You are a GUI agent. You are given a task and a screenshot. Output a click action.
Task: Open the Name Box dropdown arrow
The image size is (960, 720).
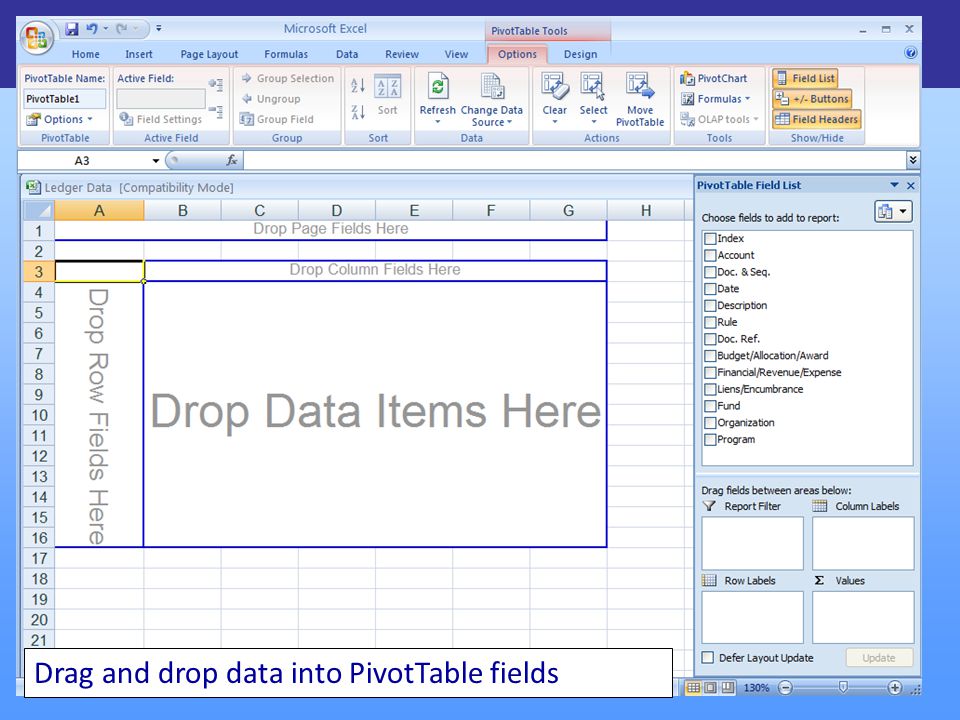pyautogui.click(x=156, y=160)
